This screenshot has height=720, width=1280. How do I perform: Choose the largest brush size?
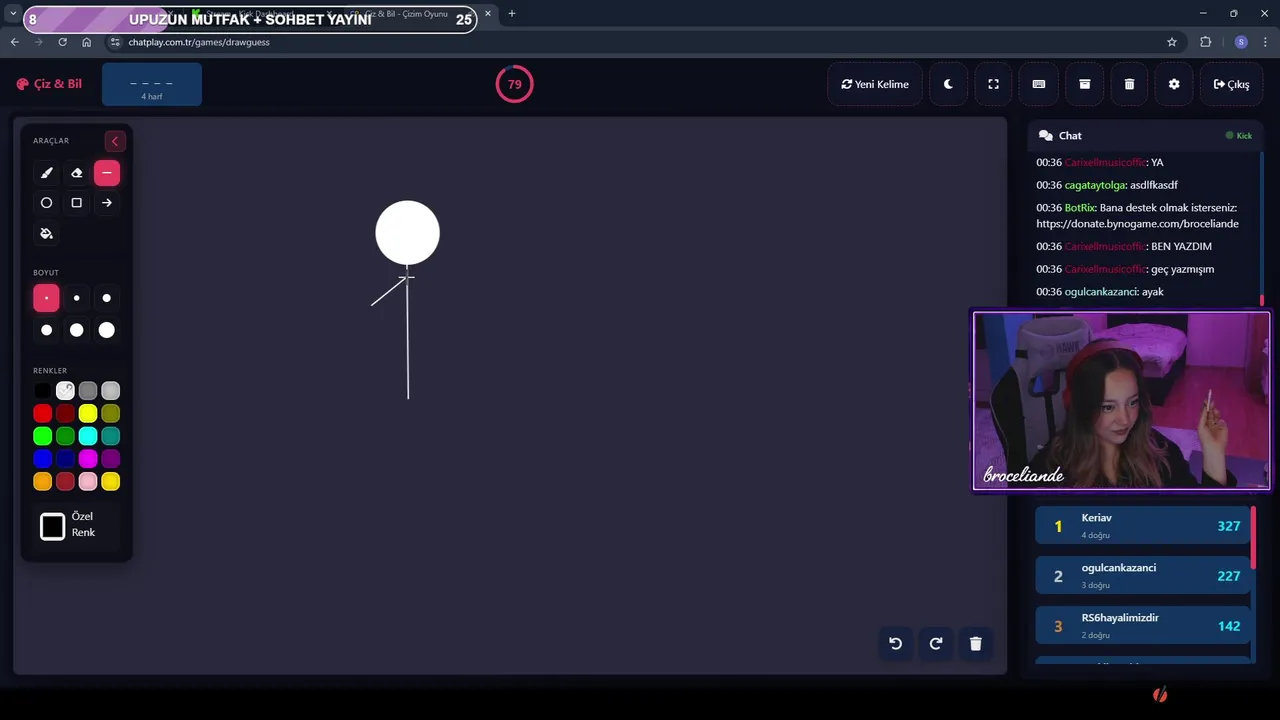[107, 330]
